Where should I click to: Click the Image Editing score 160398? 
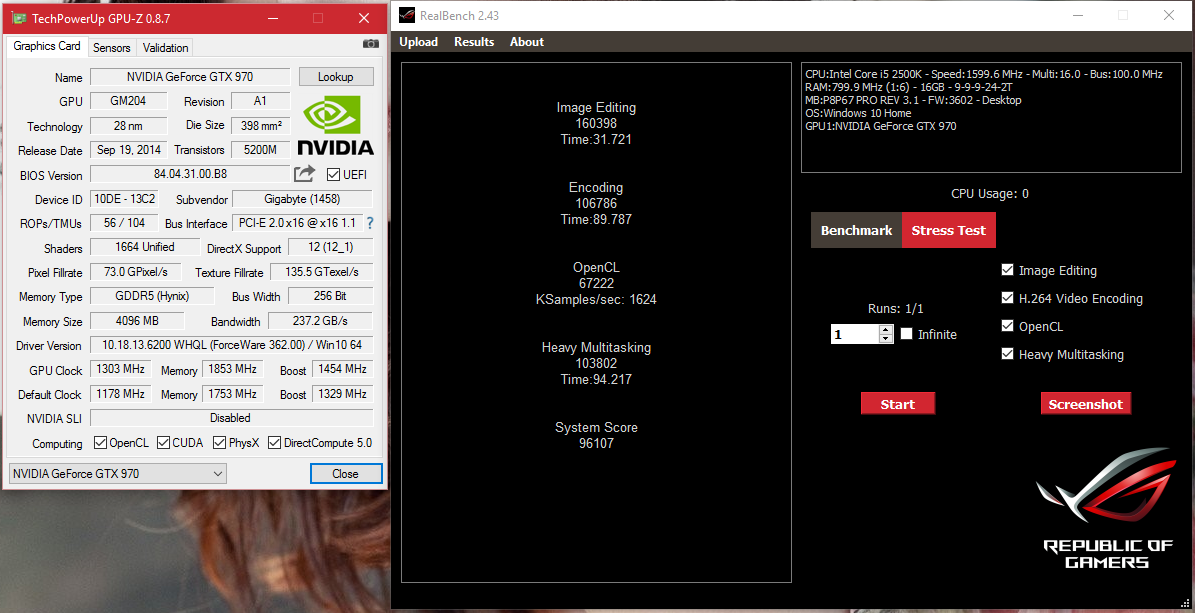tap(596, 124)
